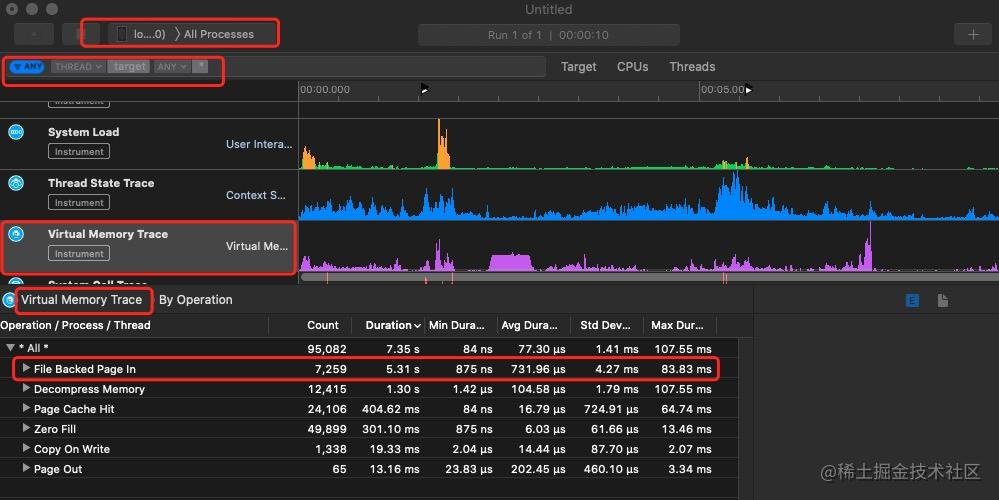
Task: Click the 5.31 s duration cell
Action: point(403,369)
